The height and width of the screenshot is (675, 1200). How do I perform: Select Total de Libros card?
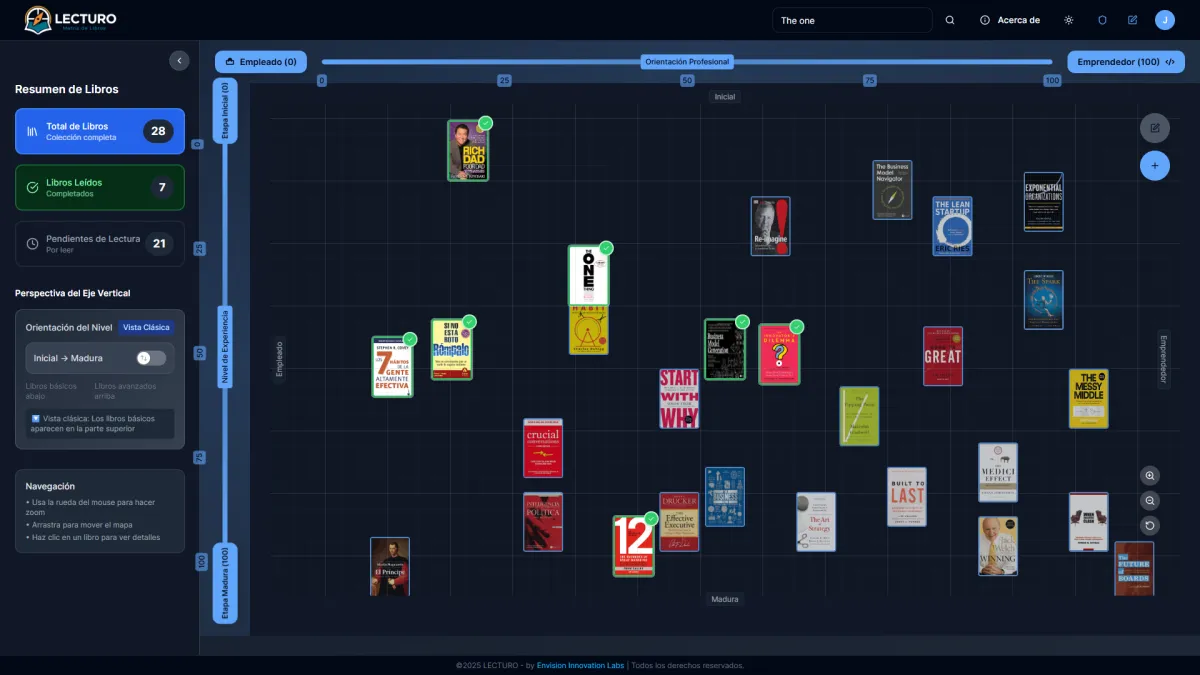click(x=100, y=131)
